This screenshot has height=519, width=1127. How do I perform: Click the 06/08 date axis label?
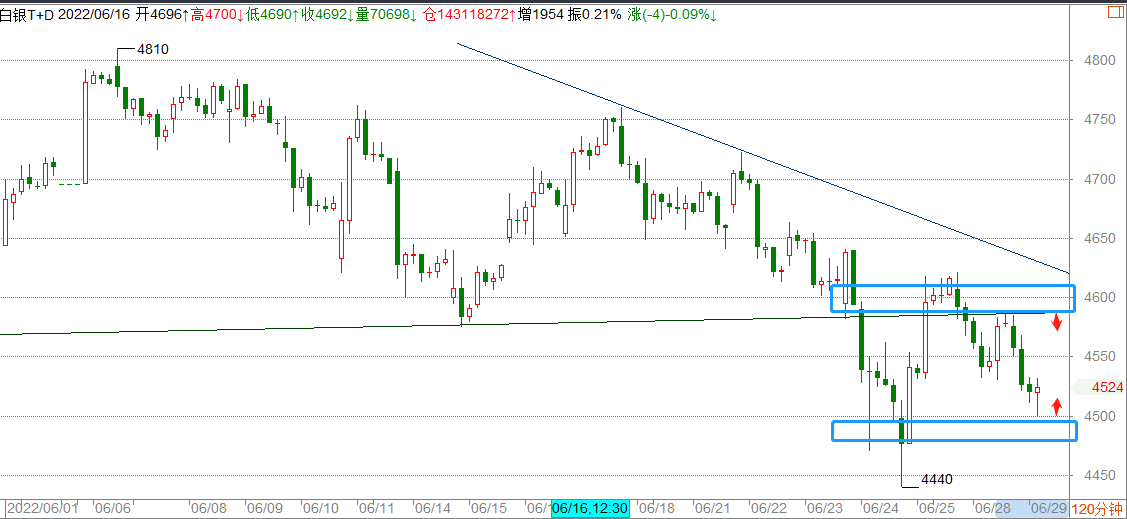click(208, 508)
